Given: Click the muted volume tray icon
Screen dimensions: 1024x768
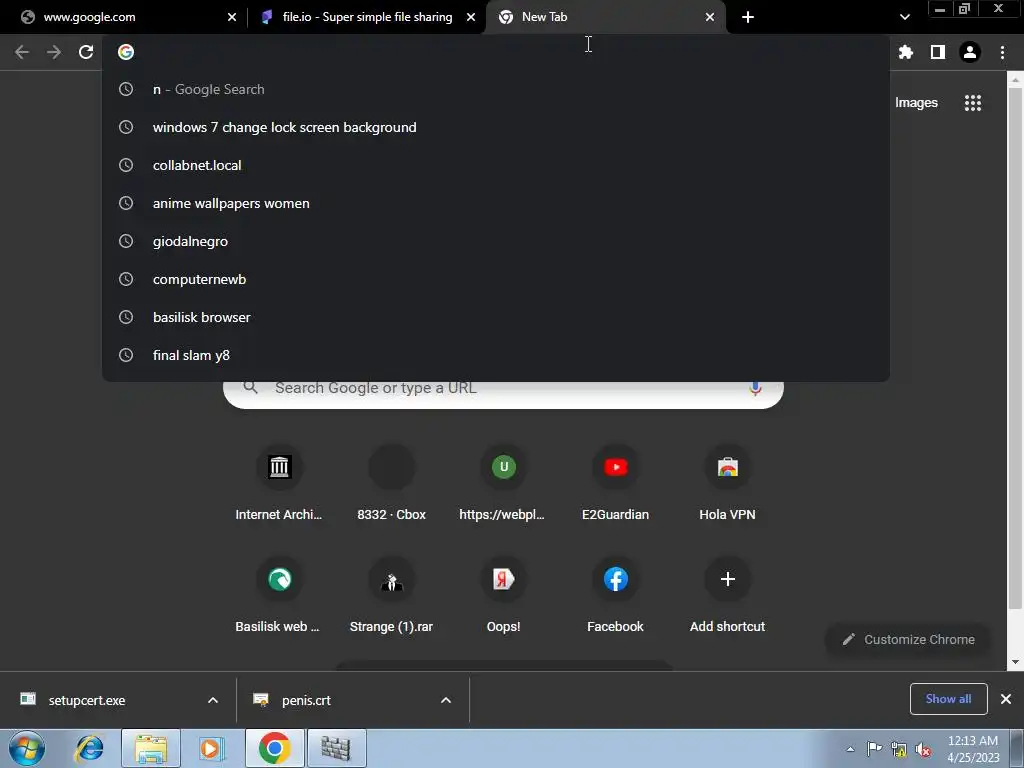Looking at the screenshot, I should pyautogui.click(x=923, y=750).
